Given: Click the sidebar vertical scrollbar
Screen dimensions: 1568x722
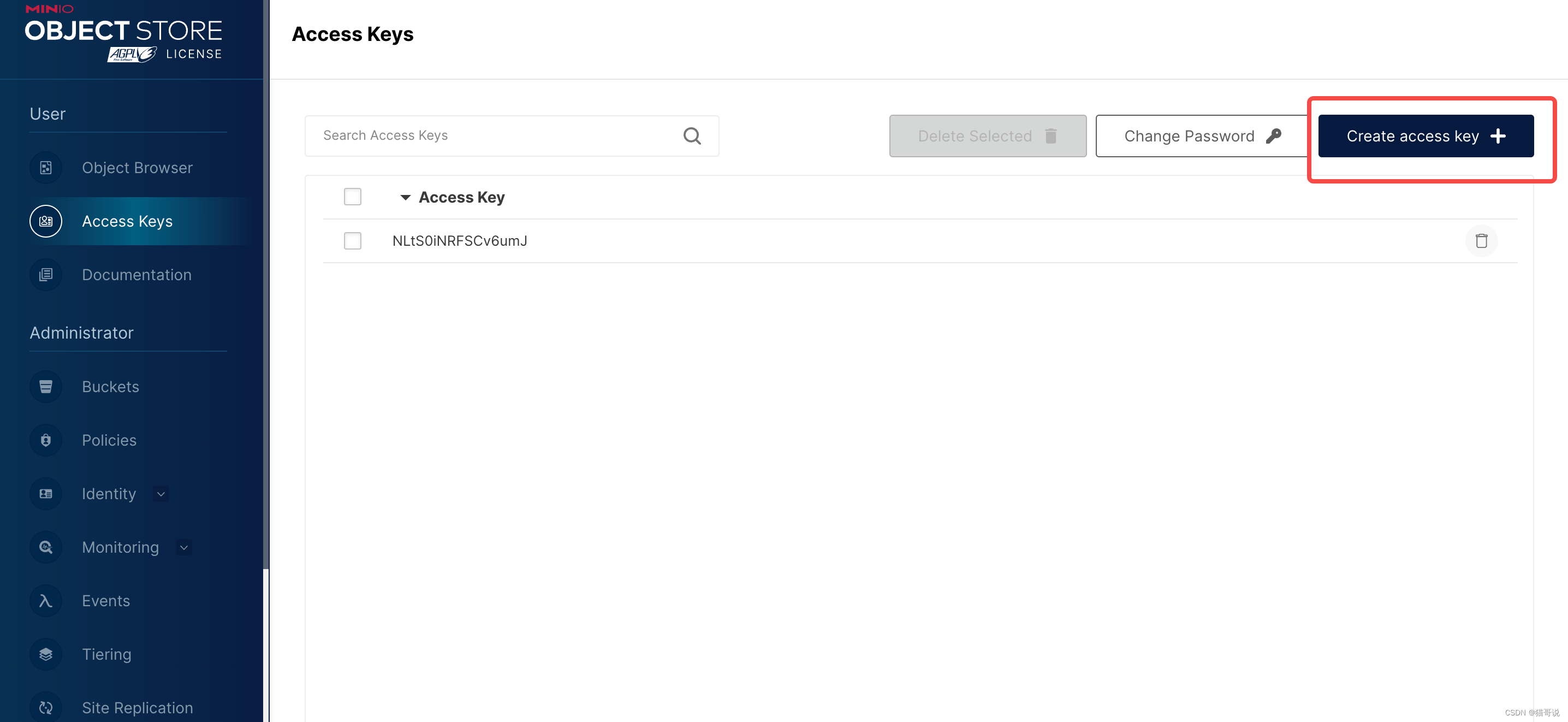Looking at the screenshot, I should pyautogui.click(x=266, y=285).
